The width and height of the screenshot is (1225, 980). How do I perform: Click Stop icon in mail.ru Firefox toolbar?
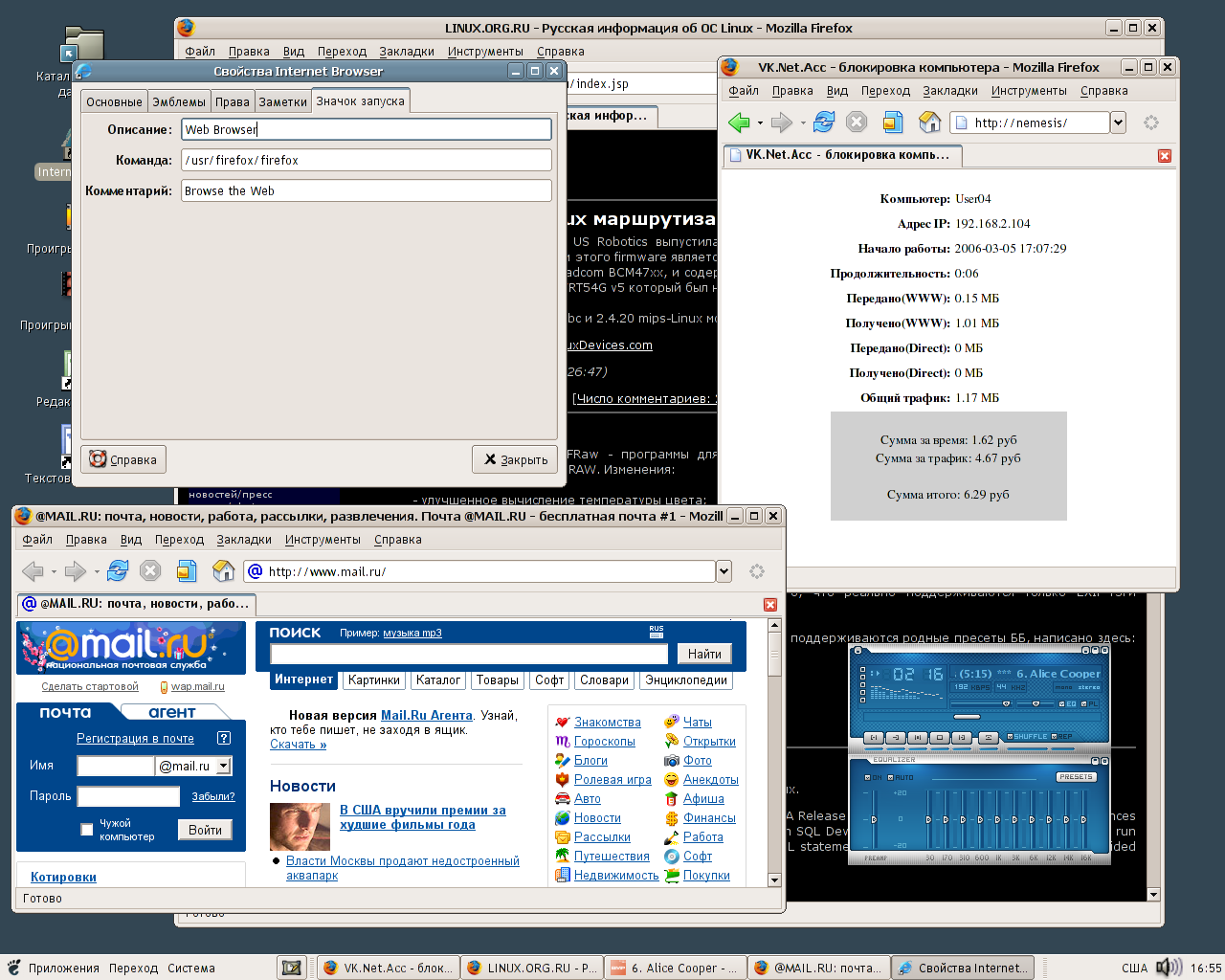pos(150,571)
